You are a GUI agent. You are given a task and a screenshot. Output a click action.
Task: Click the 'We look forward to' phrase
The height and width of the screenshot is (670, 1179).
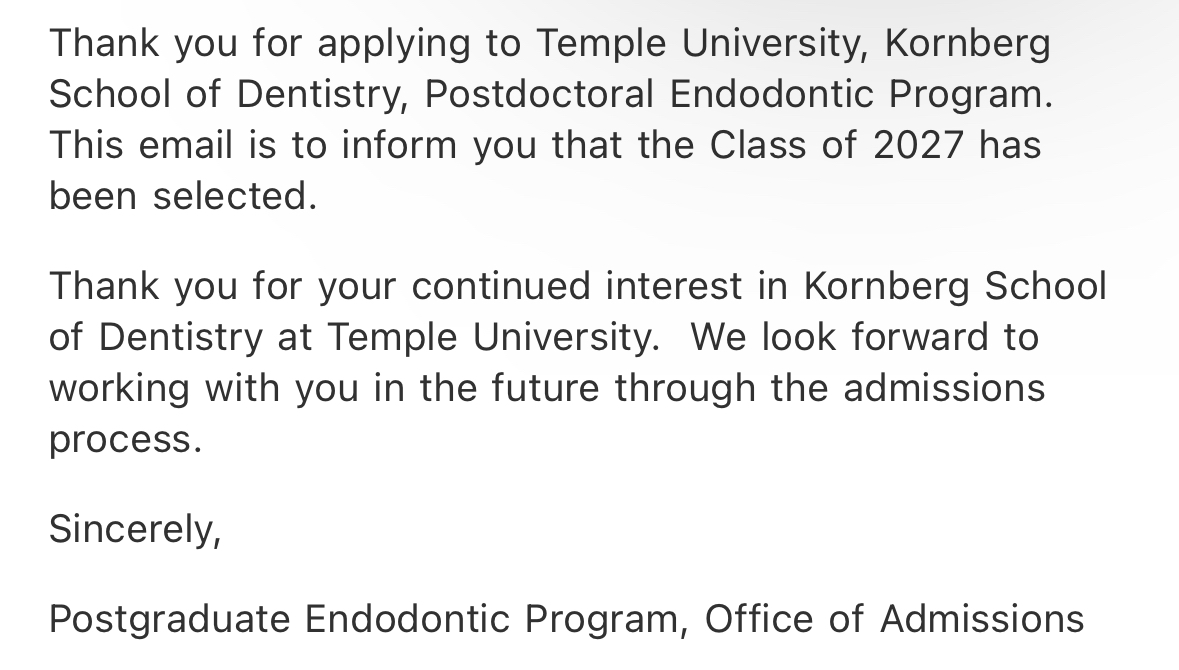click(865, 337)
